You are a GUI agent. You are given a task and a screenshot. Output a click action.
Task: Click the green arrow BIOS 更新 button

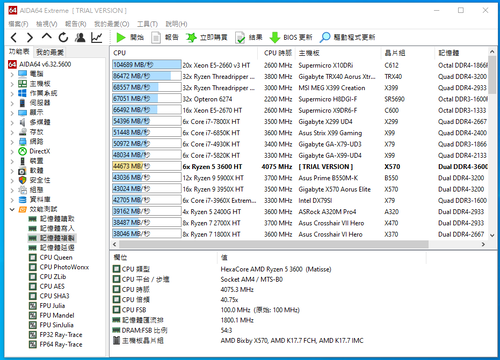(x=291, y=37)
